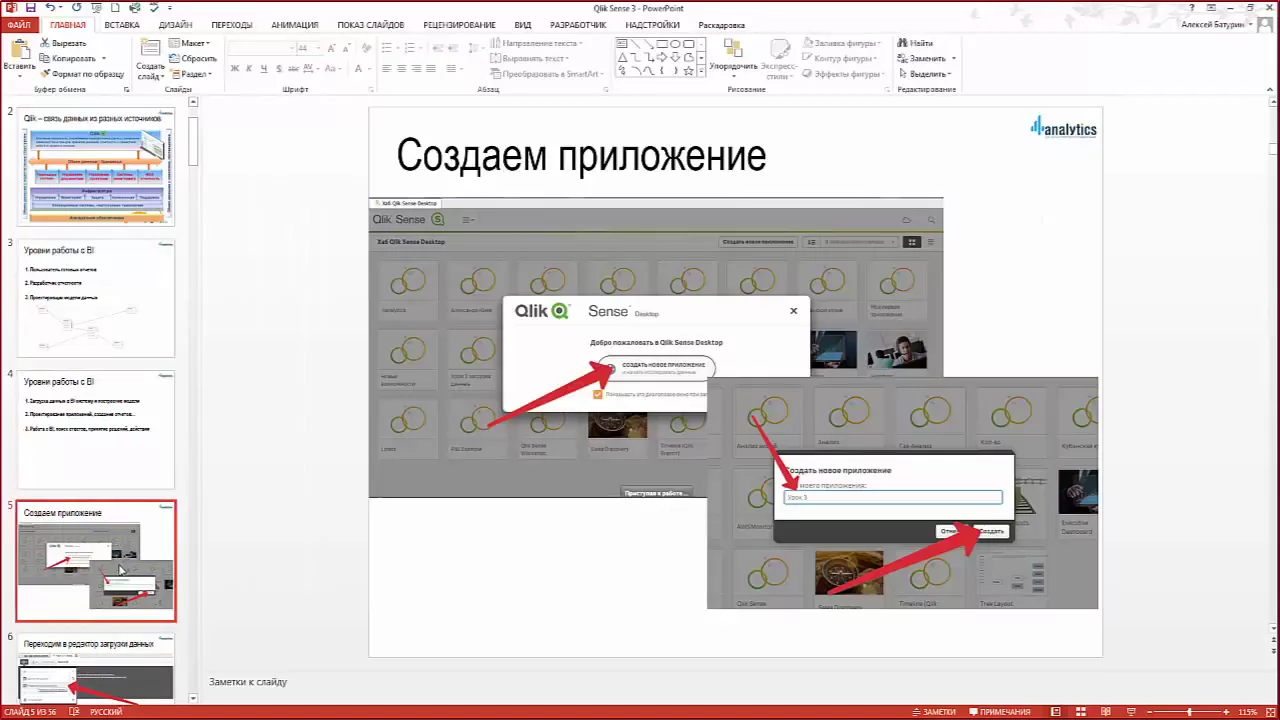Select slide 2 thumbnail about Qlik data
The height and width of the screenshot is (720, 1280).
point(95,166)
